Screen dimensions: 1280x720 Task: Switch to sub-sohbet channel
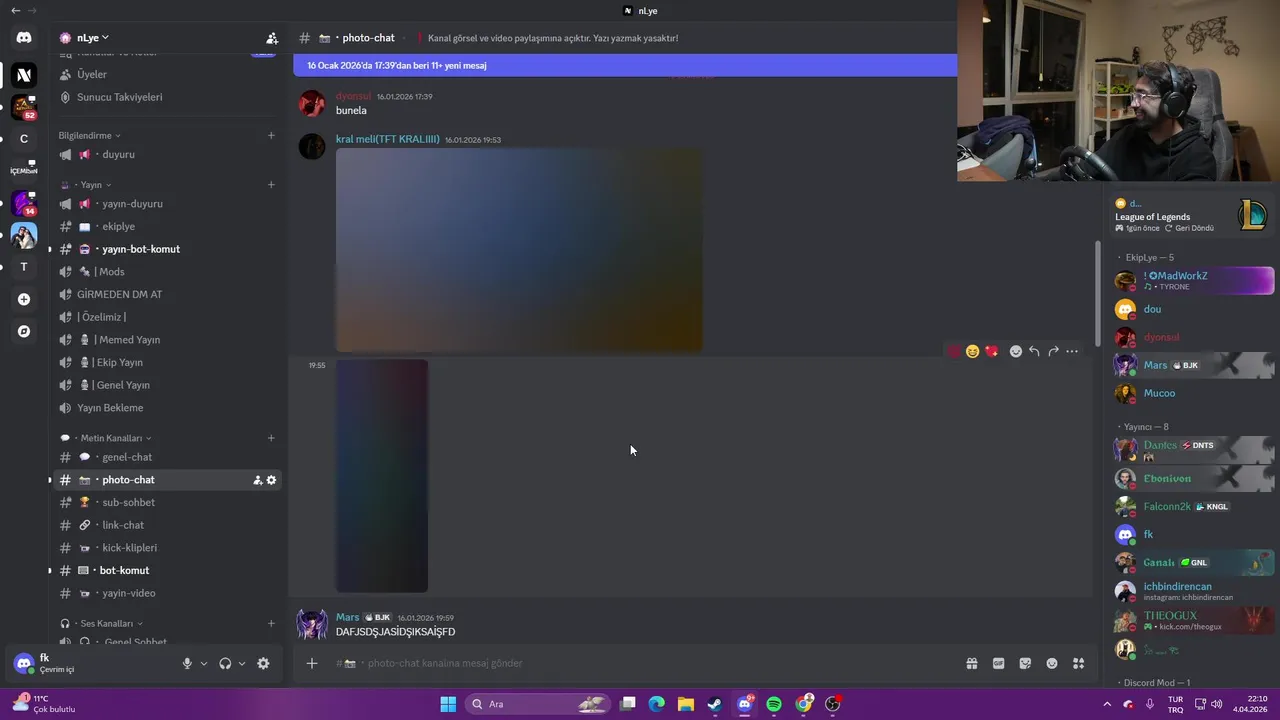tap(167, 502)
